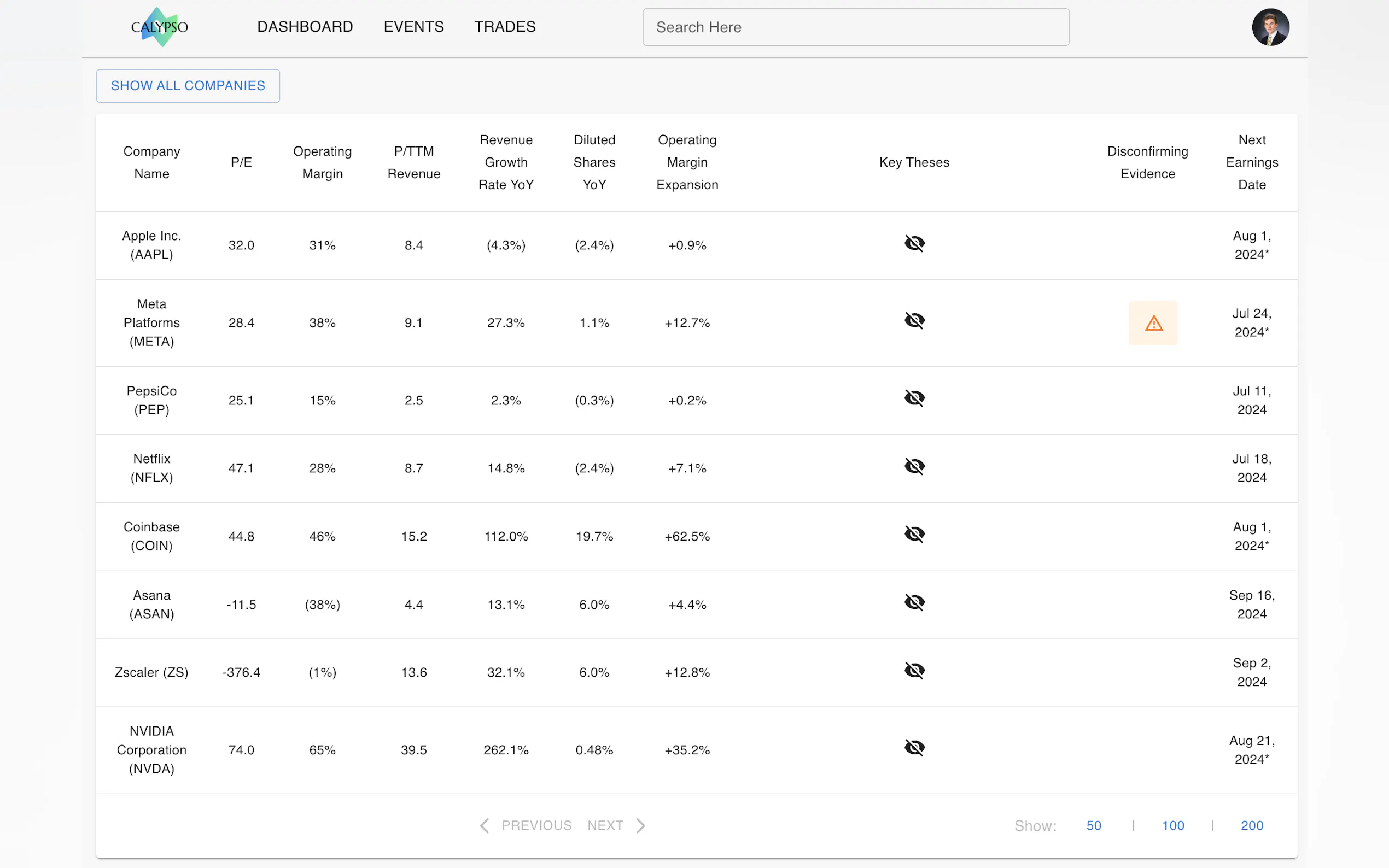This screenshot has height=868, width=1389.
Task: Advance with the Next page chevron
Action: coord(641,825)
